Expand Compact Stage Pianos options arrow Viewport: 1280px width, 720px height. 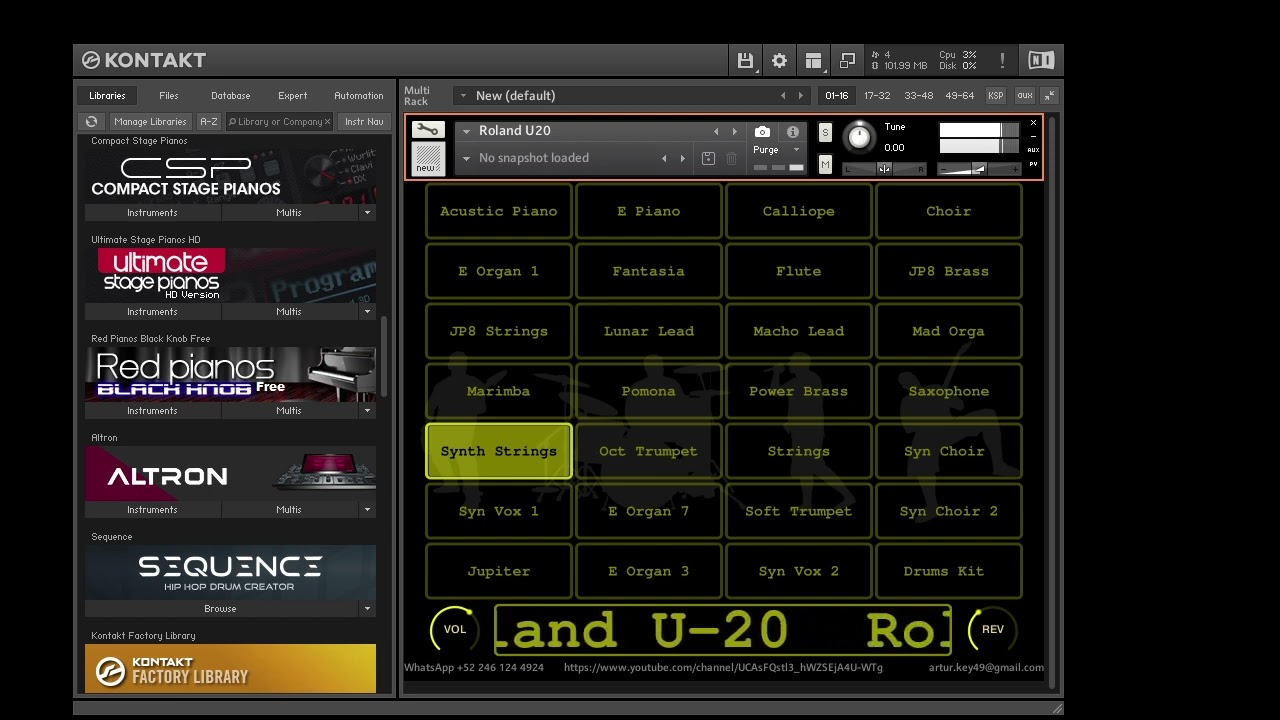[x=367, y=213]
